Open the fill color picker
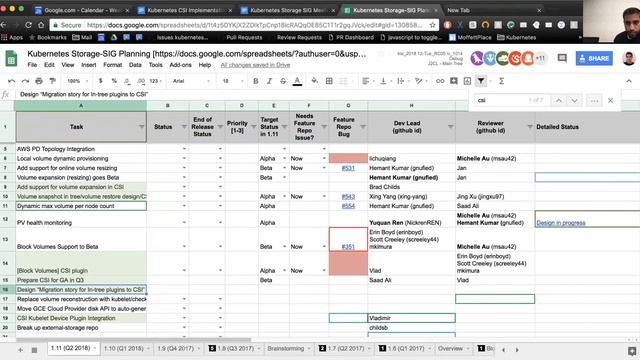The width and height of the screenshot is (640, 360). pyautogui.click(x=314, y=81)
